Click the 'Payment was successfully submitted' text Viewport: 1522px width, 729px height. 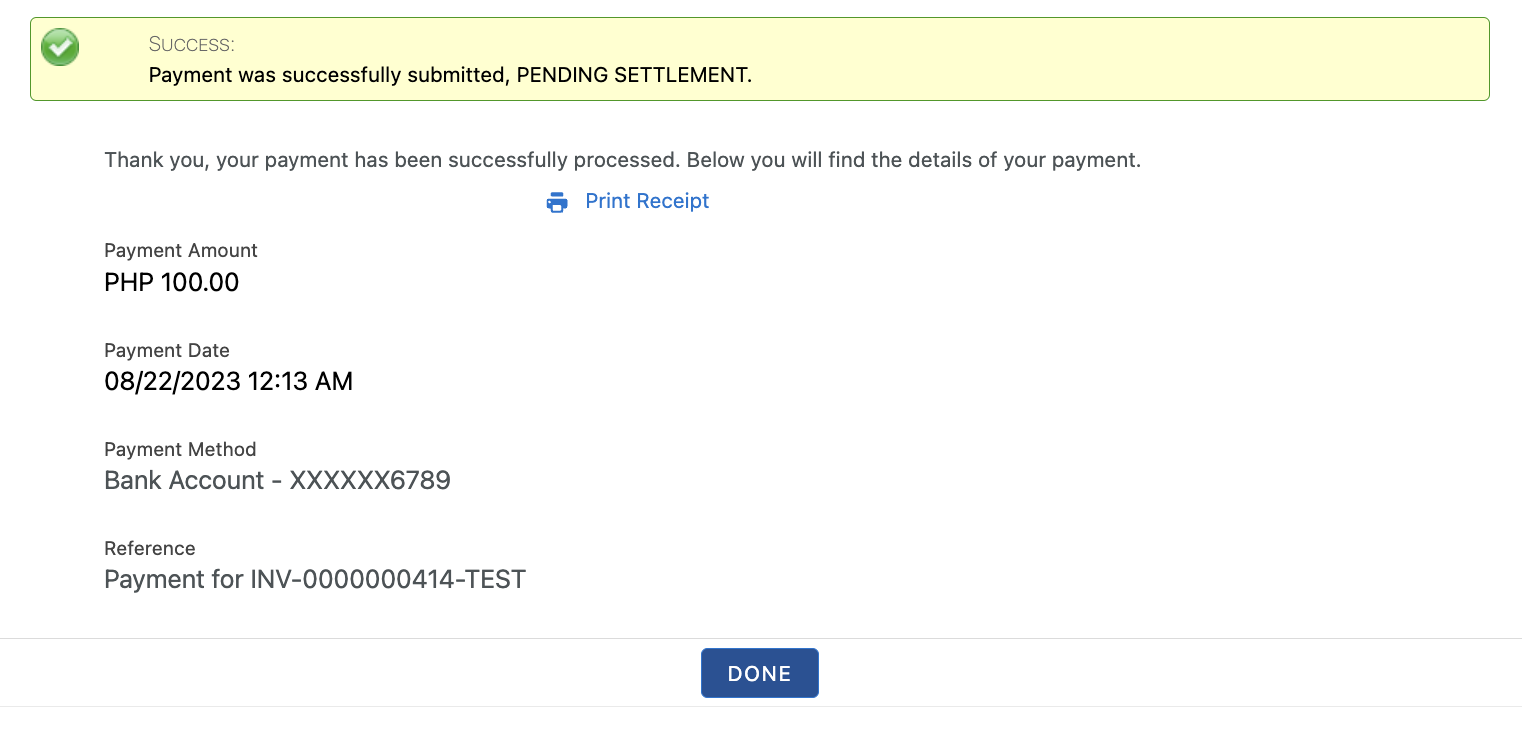click(x=328, y=75)
